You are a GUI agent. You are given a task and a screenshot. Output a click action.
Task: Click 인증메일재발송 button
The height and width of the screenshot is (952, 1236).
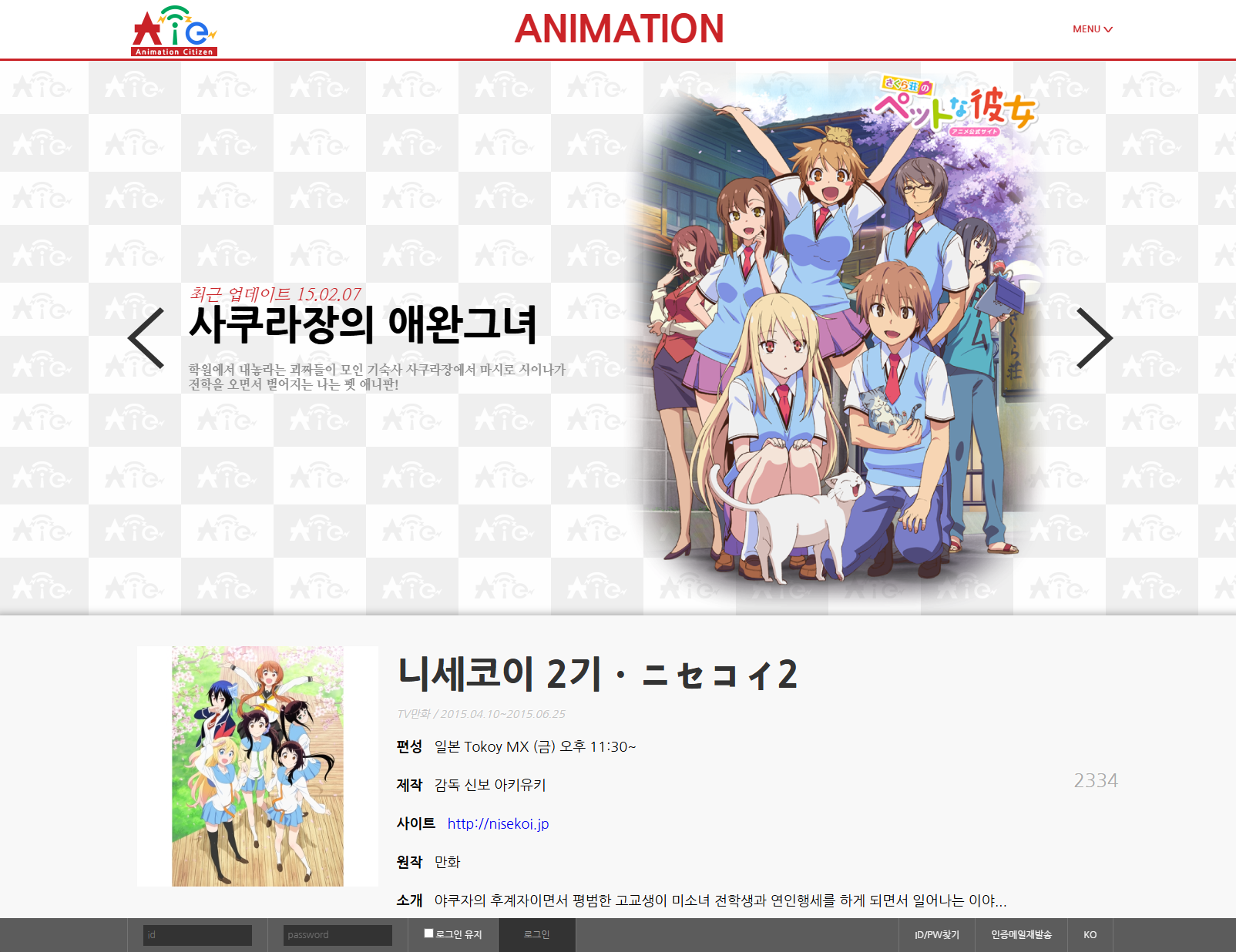1021,935
